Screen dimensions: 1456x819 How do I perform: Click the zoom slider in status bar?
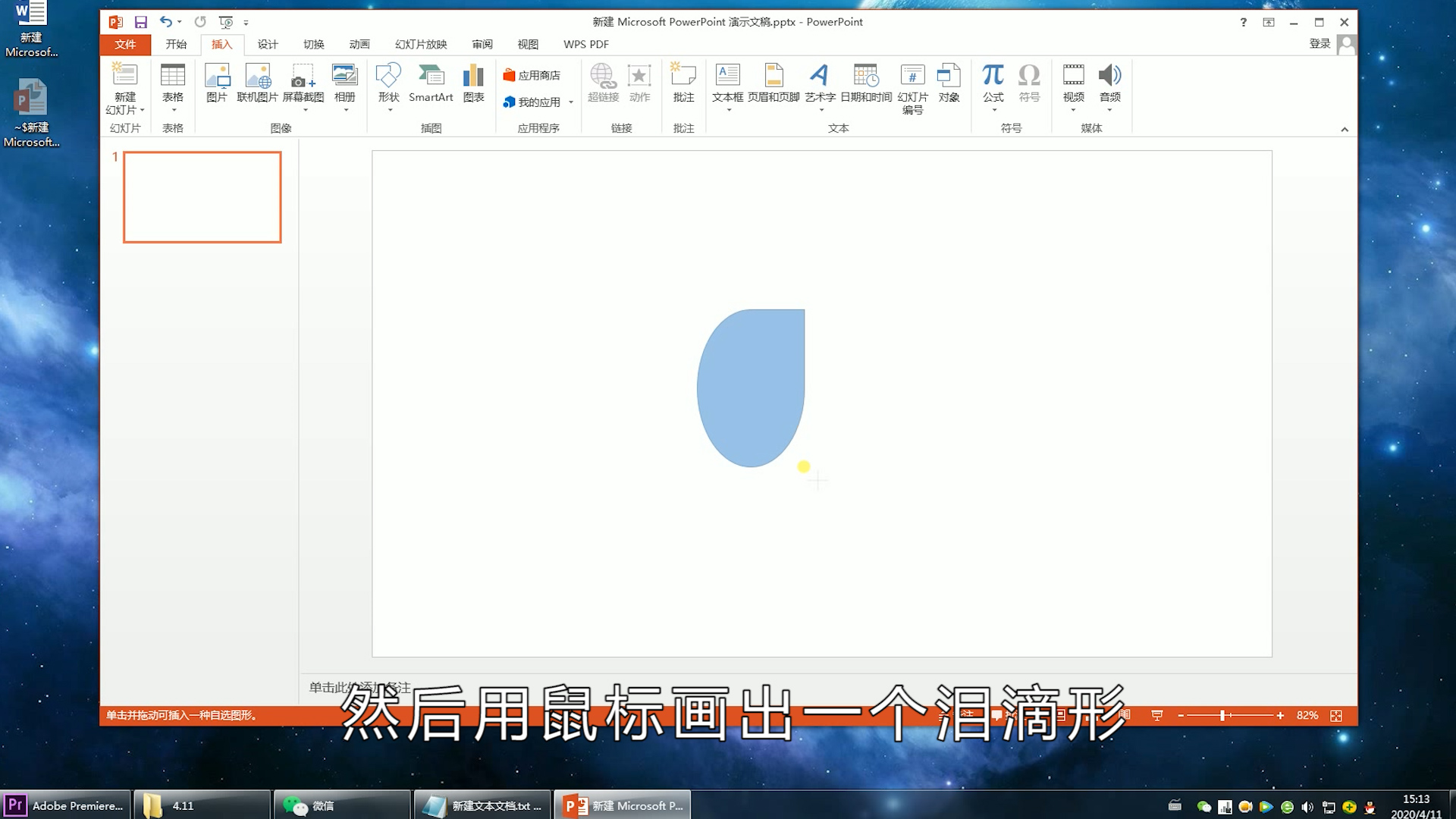pyautogui.click(x=1222, y=715)
